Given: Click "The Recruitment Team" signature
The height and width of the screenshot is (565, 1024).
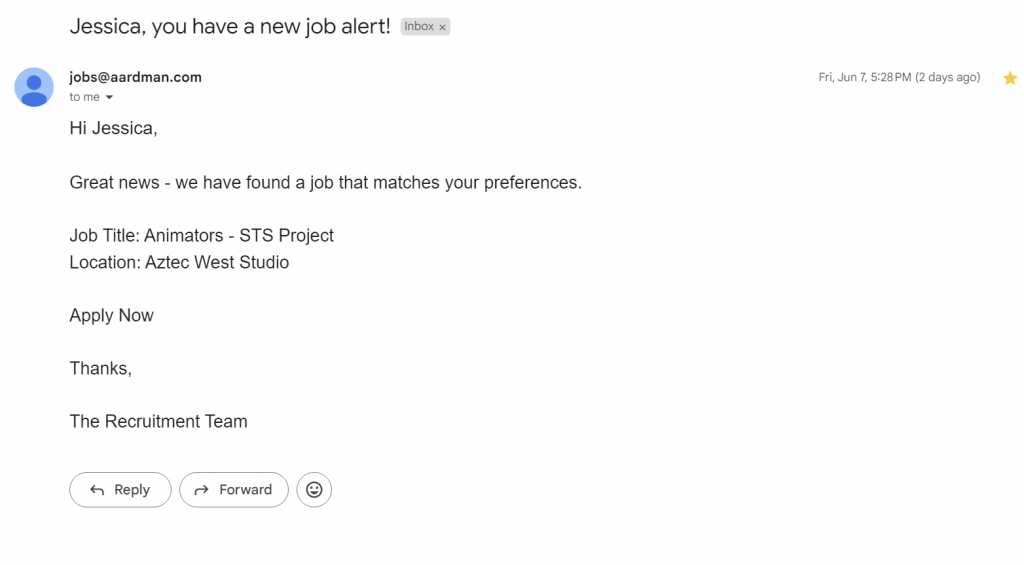Looking at the screenshot, I should point(159,421).
